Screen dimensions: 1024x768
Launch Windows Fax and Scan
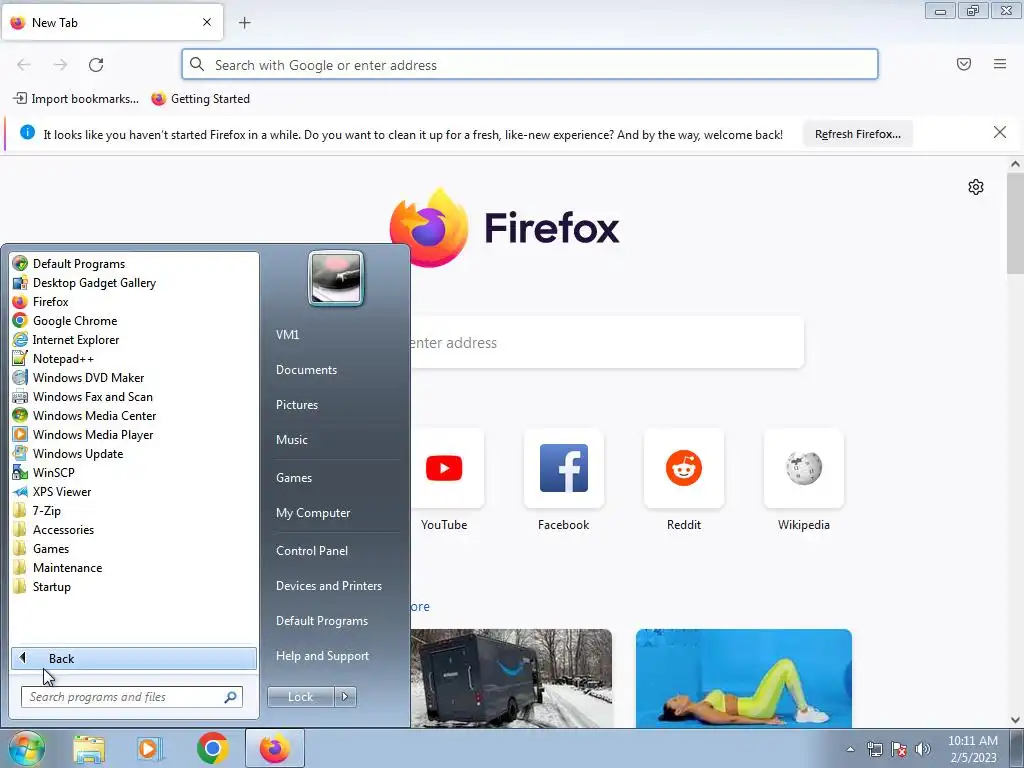(x=134, y=396)
